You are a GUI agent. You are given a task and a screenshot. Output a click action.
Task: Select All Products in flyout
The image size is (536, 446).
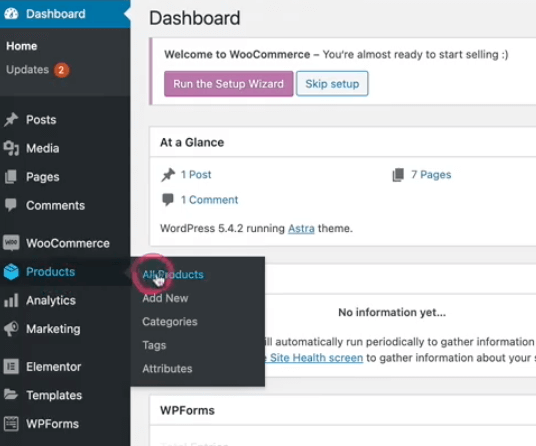pos(173,274)
